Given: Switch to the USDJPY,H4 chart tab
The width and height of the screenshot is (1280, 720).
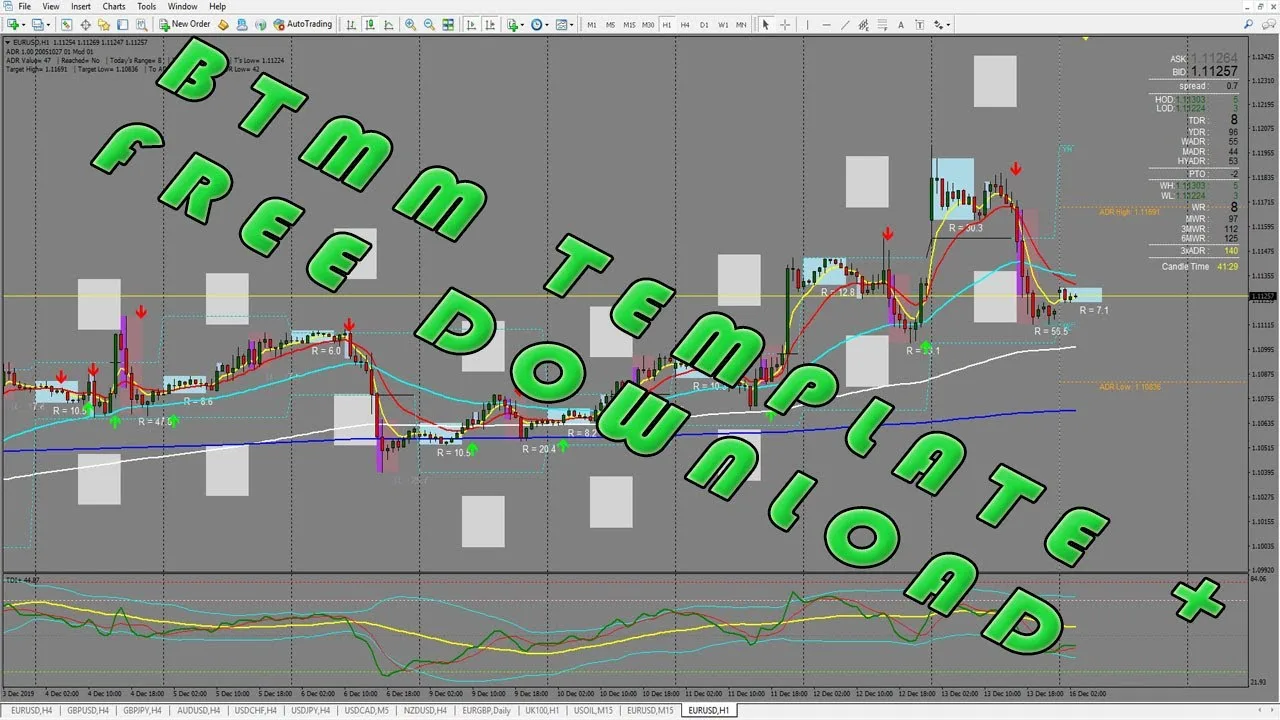Looking at the screenshot, I should tap(309, 711).
